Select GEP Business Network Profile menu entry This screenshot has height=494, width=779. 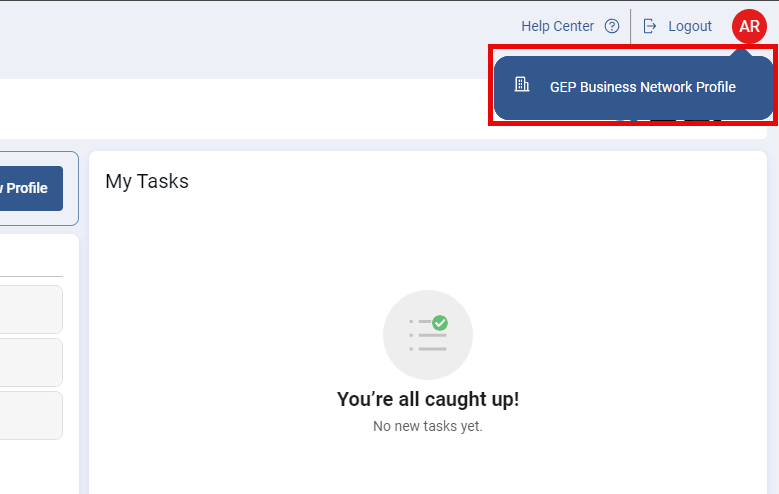pos(642,87)
